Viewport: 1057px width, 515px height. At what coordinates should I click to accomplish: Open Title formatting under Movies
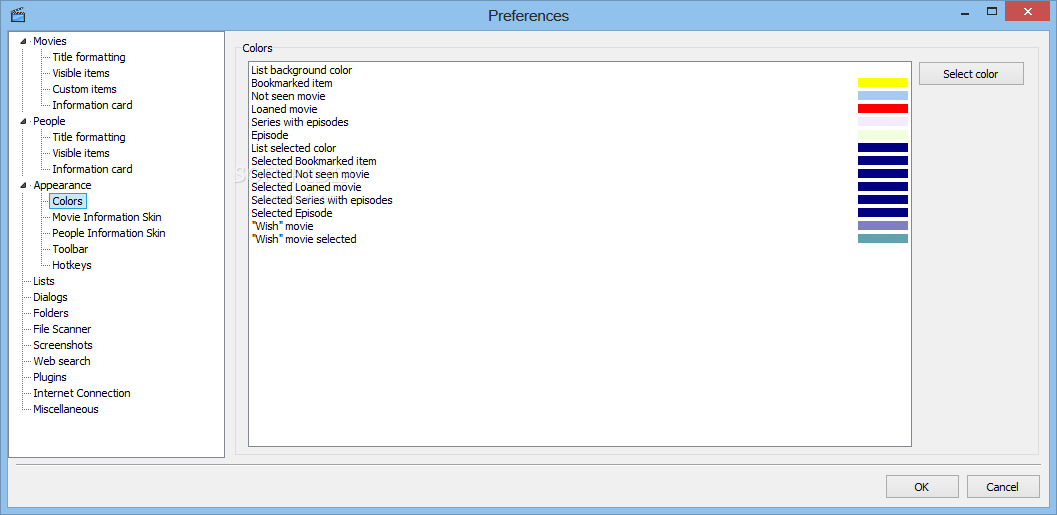pos(89,57)
